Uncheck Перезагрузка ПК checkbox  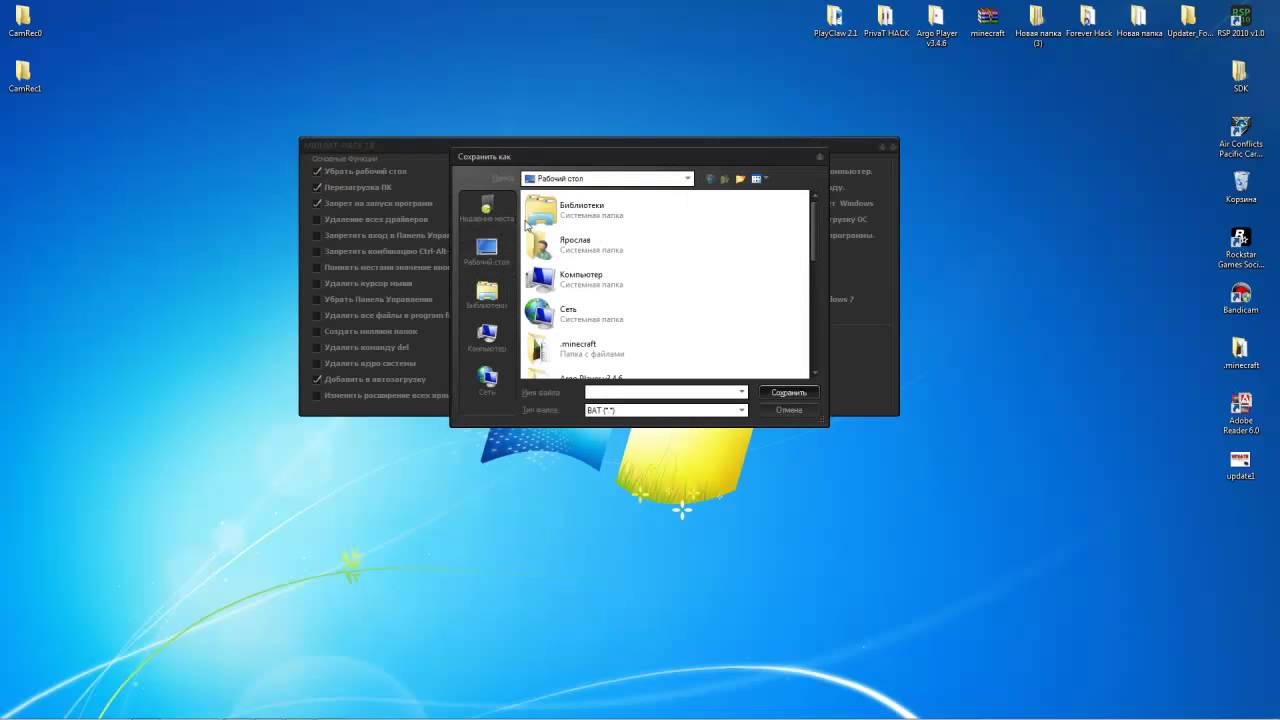point(317,187)
